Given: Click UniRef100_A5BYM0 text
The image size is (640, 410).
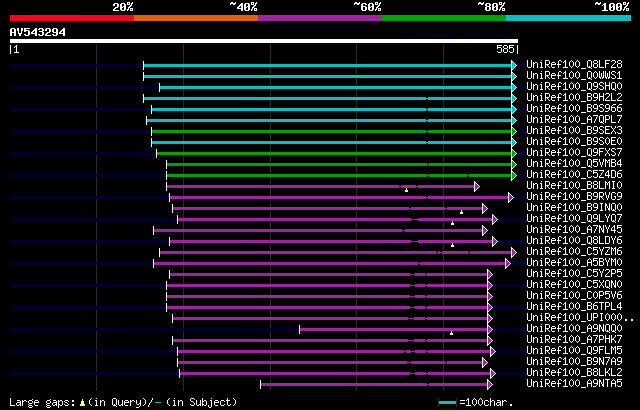Looking at the screenshot, I should (574, 263).
